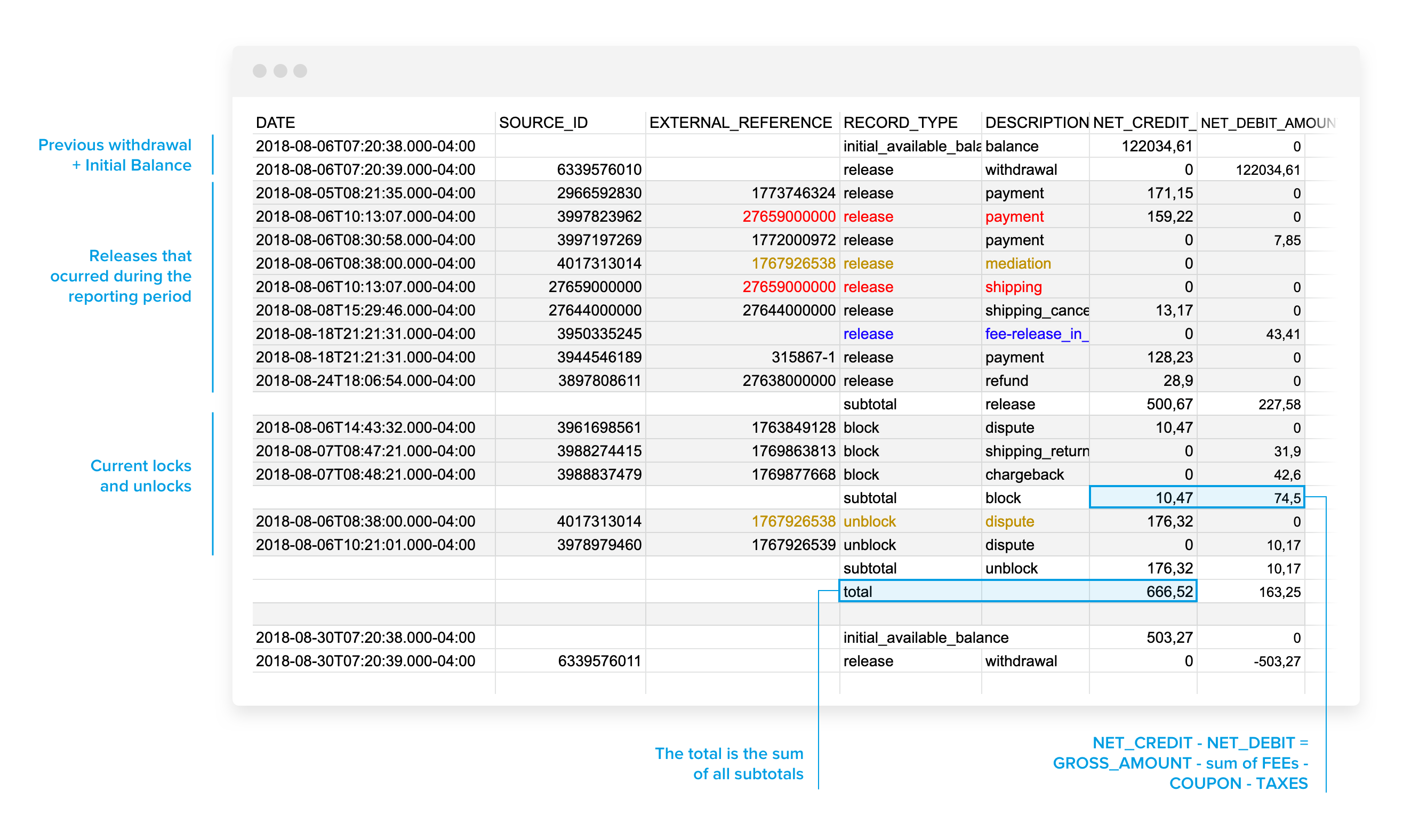Select the credit value 171,15
The width and height of the screenshot is (1427, 840).
coord(1169,193)
